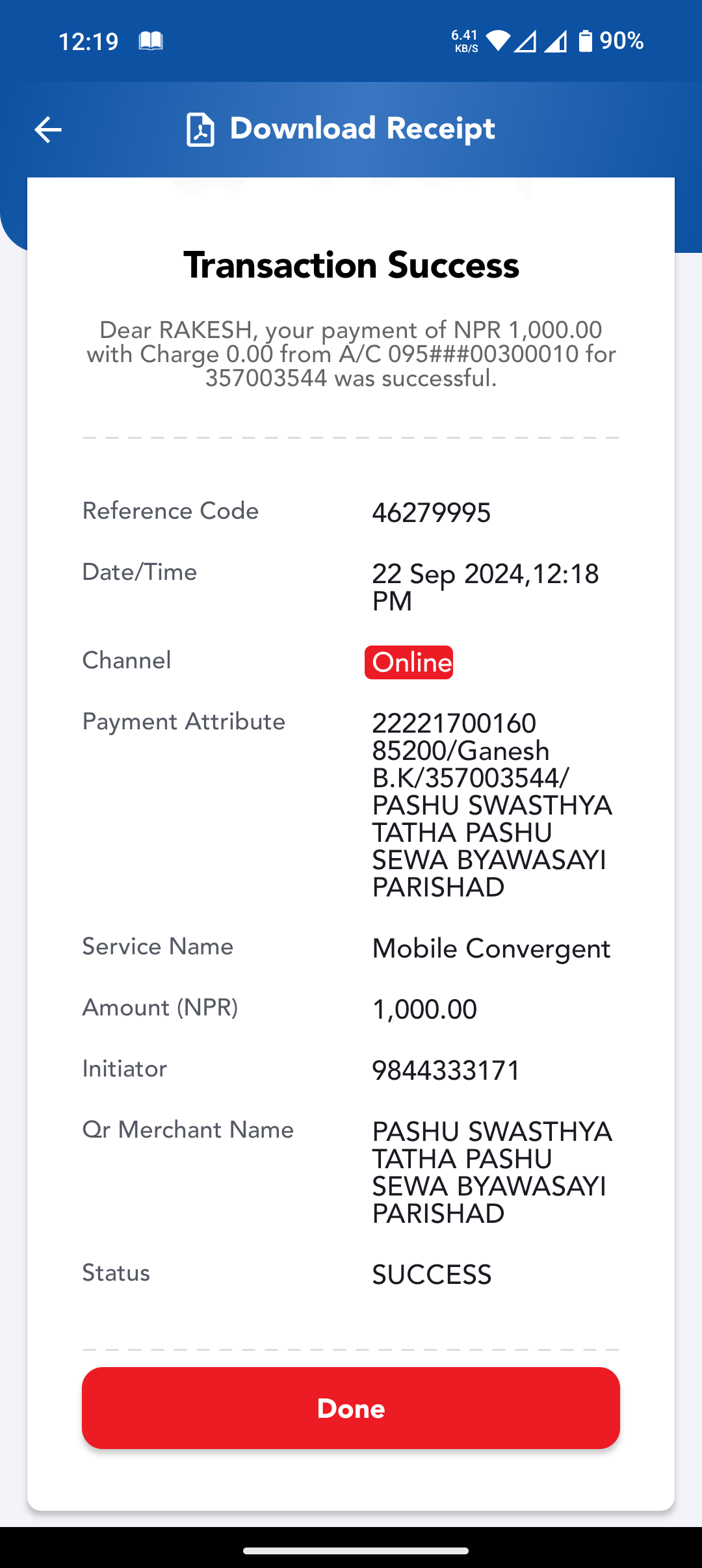702x1568 pixels.
Task: Tap the SUCCESS status value
Action: [432, 1275]
